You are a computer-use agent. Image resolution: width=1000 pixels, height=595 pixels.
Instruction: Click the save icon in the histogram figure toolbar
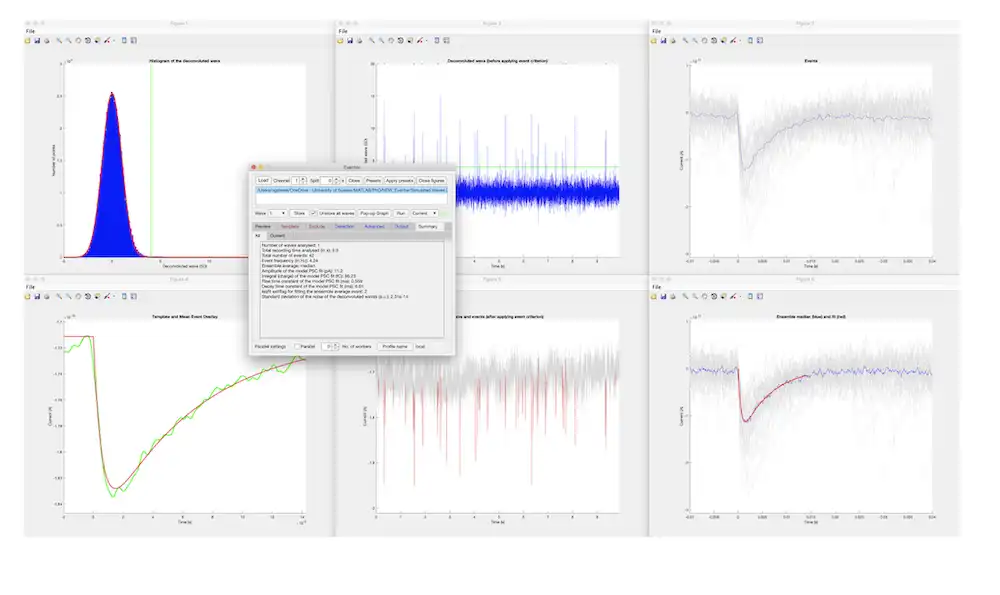coord(37,41)
